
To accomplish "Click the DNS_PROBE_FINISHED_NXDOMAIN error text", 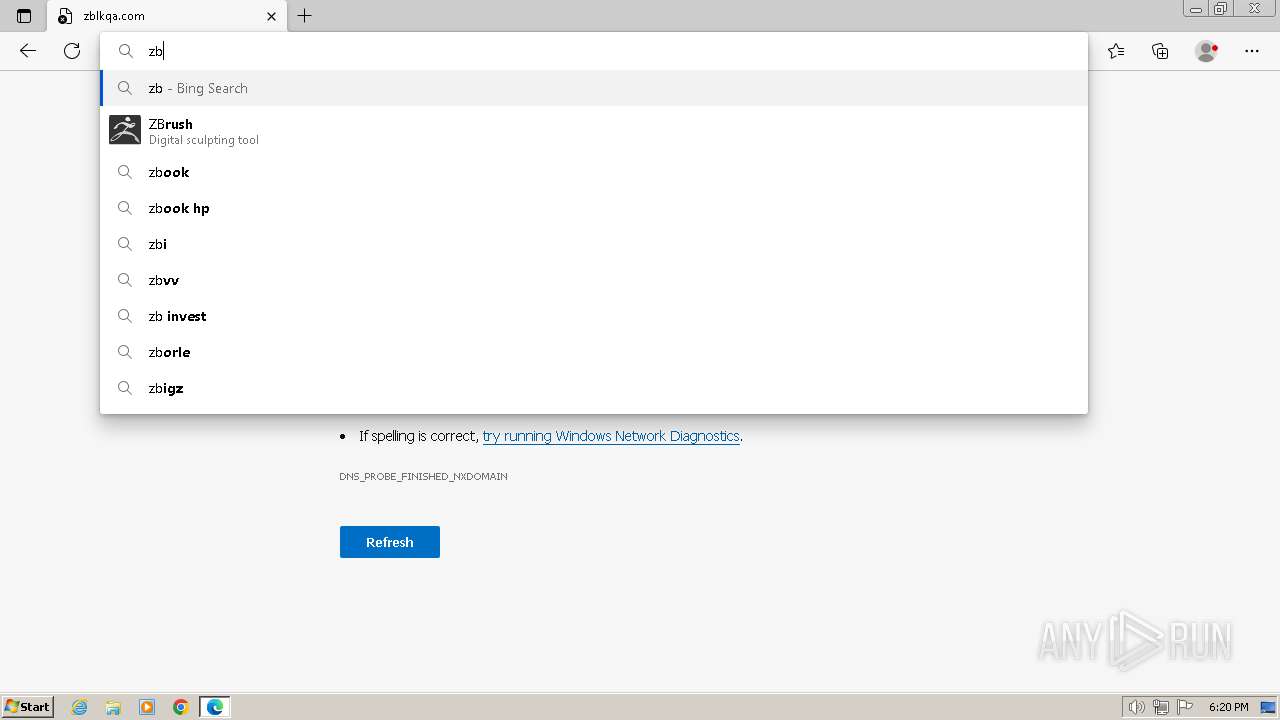I will pyautogui.click(x=423, y=476).
